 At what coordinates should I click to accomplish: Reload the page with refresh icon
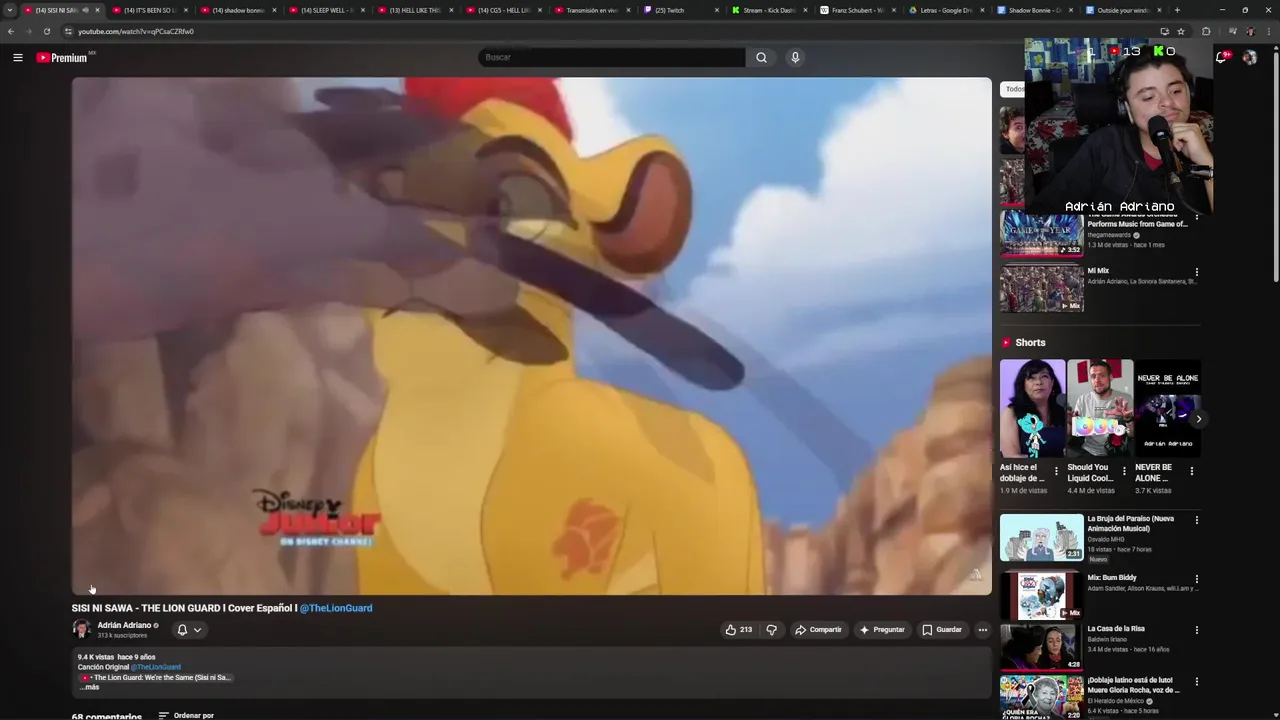tap(46, 31)
